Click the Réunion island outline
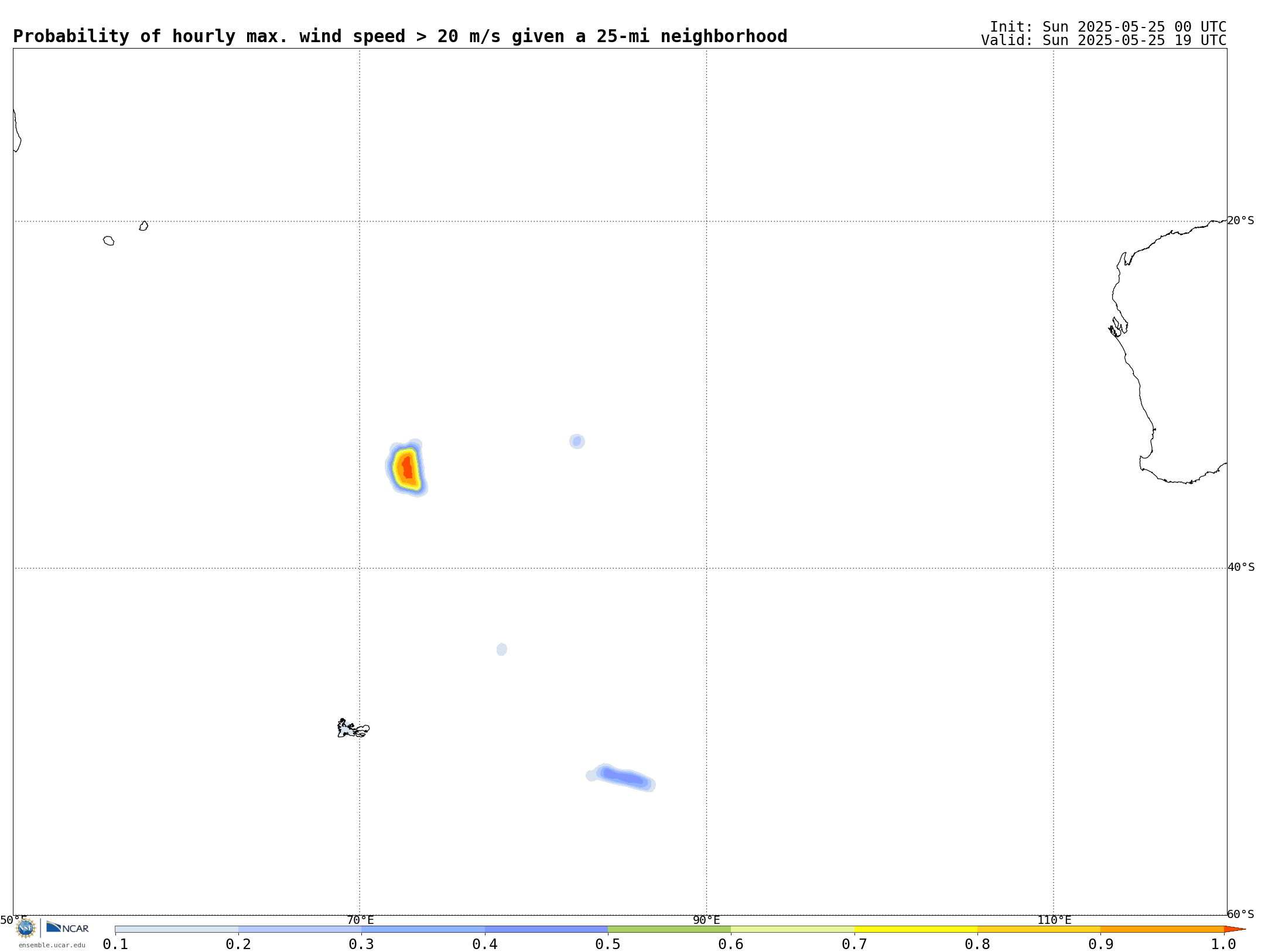 coord(109,241)
